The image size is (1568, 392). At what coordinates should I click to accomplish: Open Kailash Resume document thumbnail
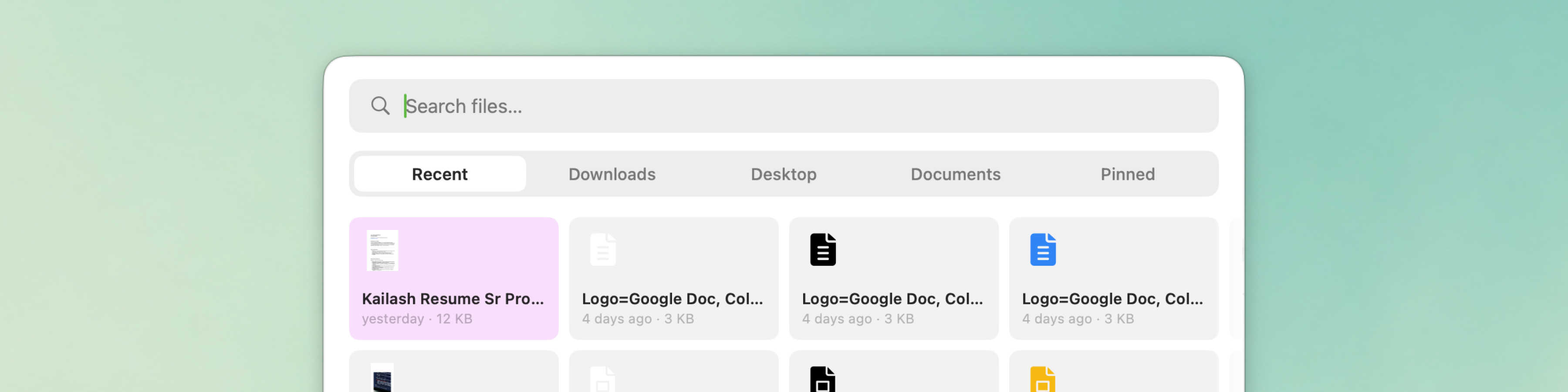(382, 250)
